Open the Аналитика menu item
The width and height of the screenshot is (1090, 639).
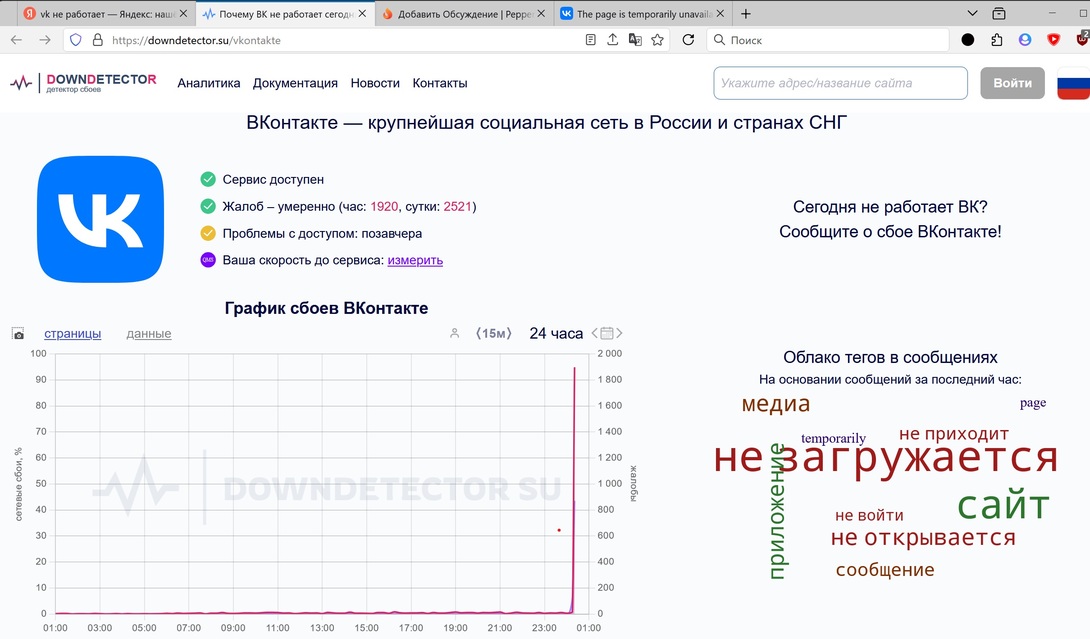coord(209,83)
